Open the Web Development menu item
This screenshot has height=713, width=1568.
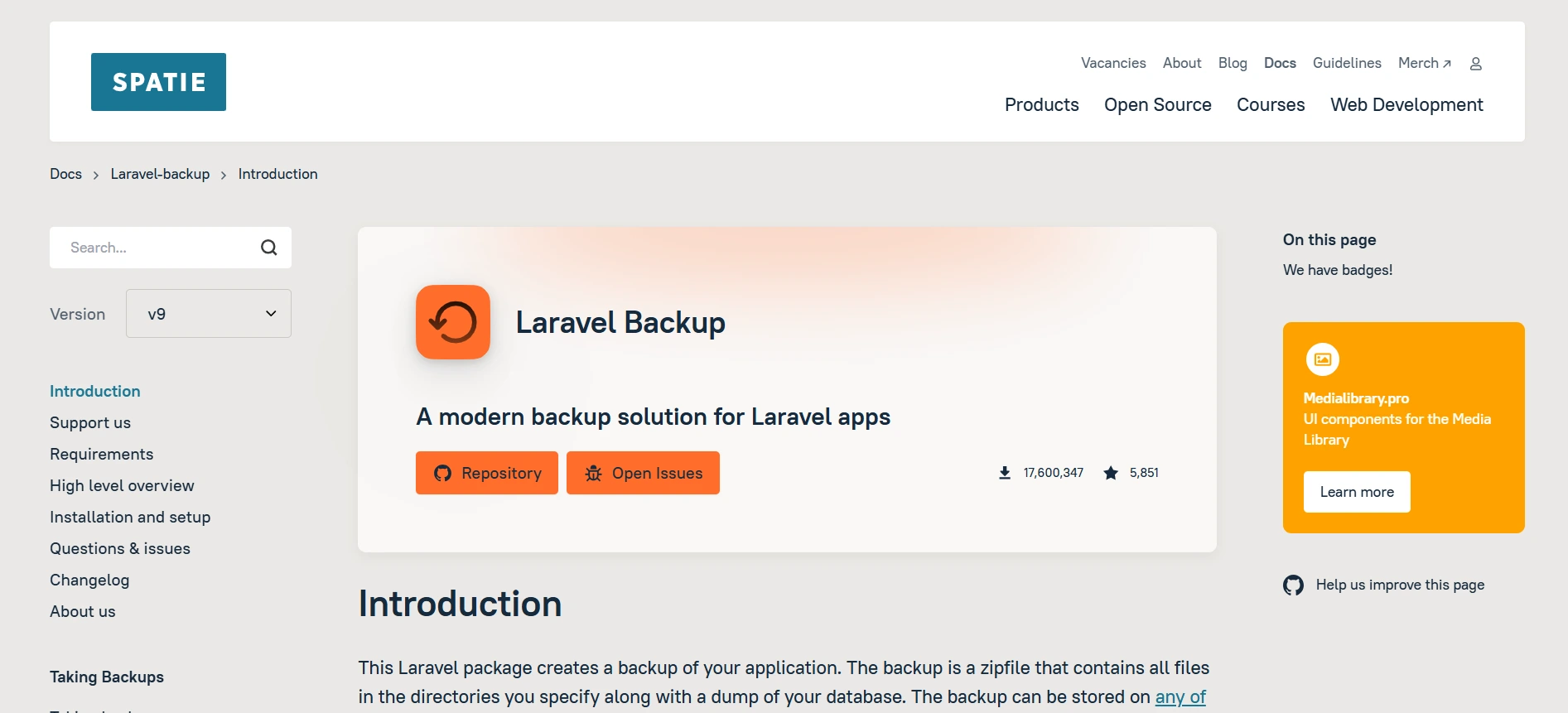tap(1406, 104)
